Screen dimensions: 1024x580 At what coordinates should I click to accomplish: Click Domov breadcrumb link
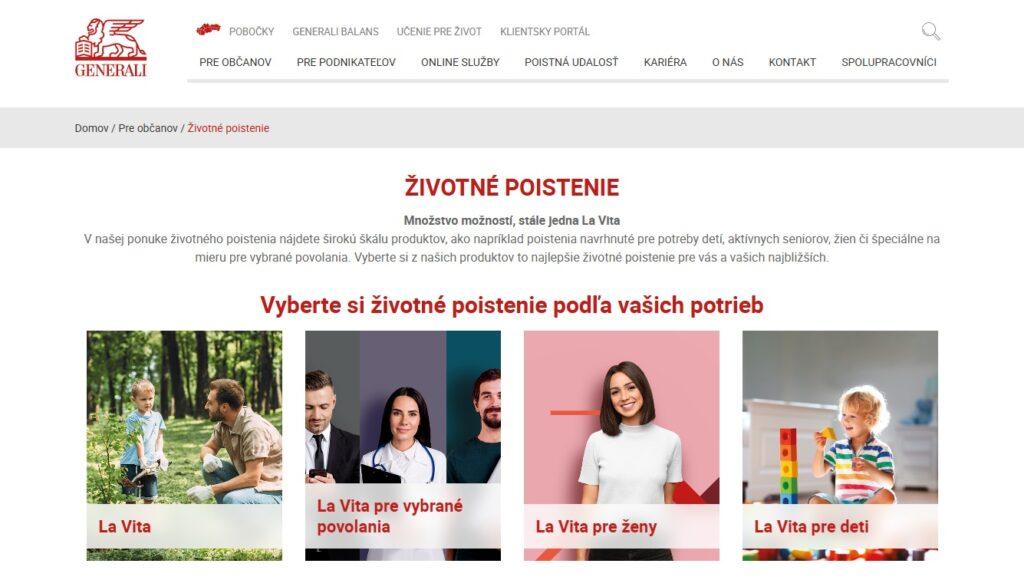click(91, 128)
